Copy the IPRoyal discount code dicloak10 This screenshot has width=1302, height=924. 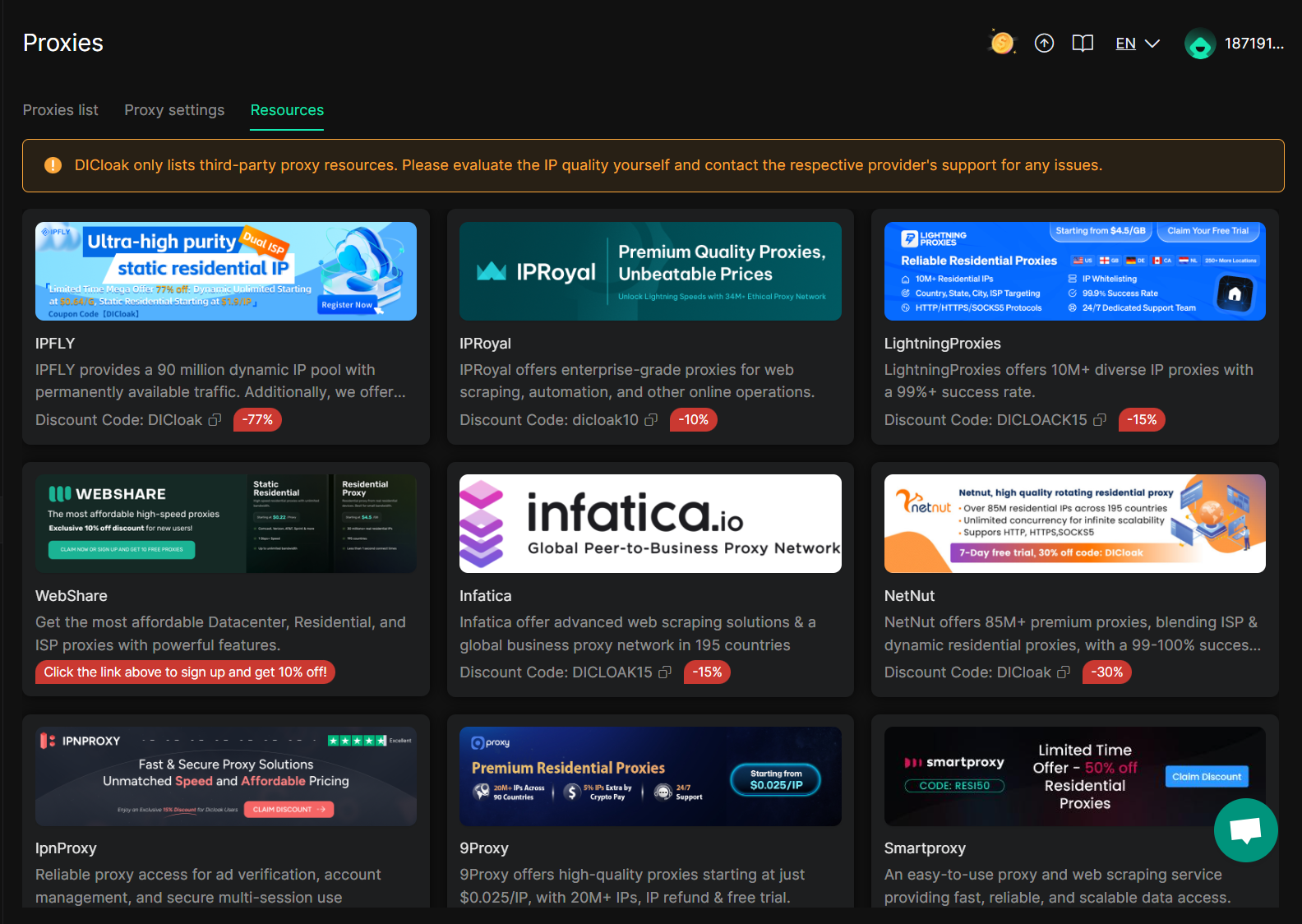(x=651, y=420)
